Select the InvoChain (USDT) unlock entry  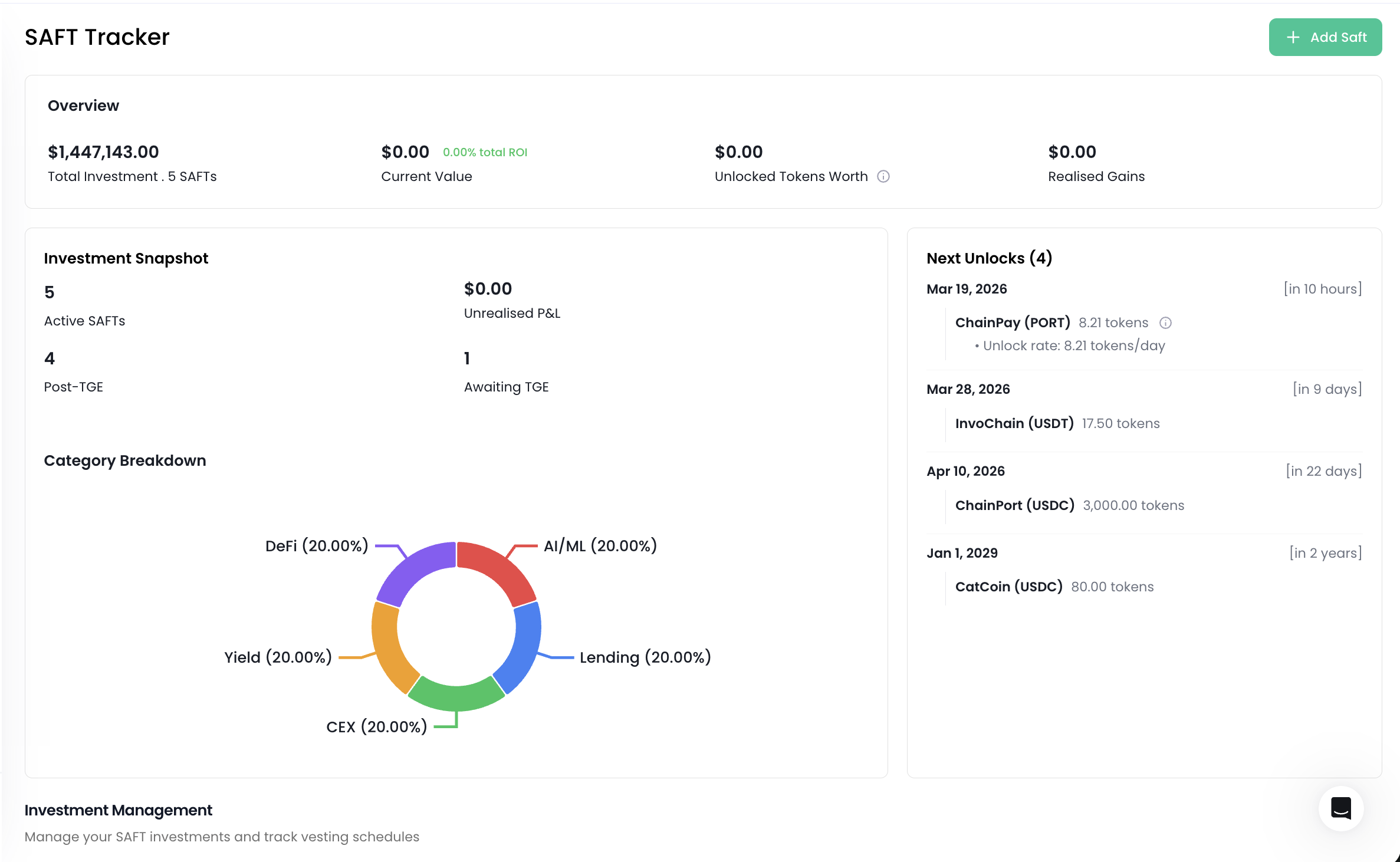(x=1014, y=423)
